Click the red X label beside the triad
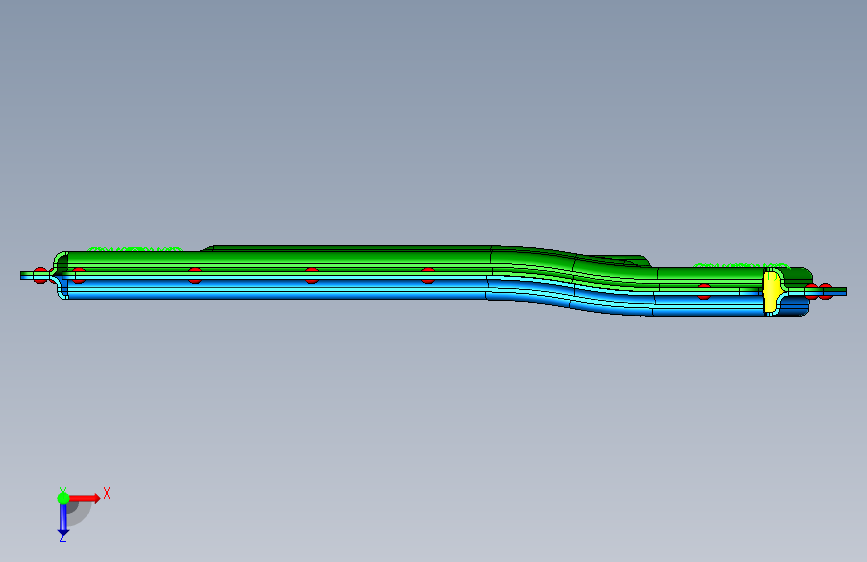 [107, 493]
